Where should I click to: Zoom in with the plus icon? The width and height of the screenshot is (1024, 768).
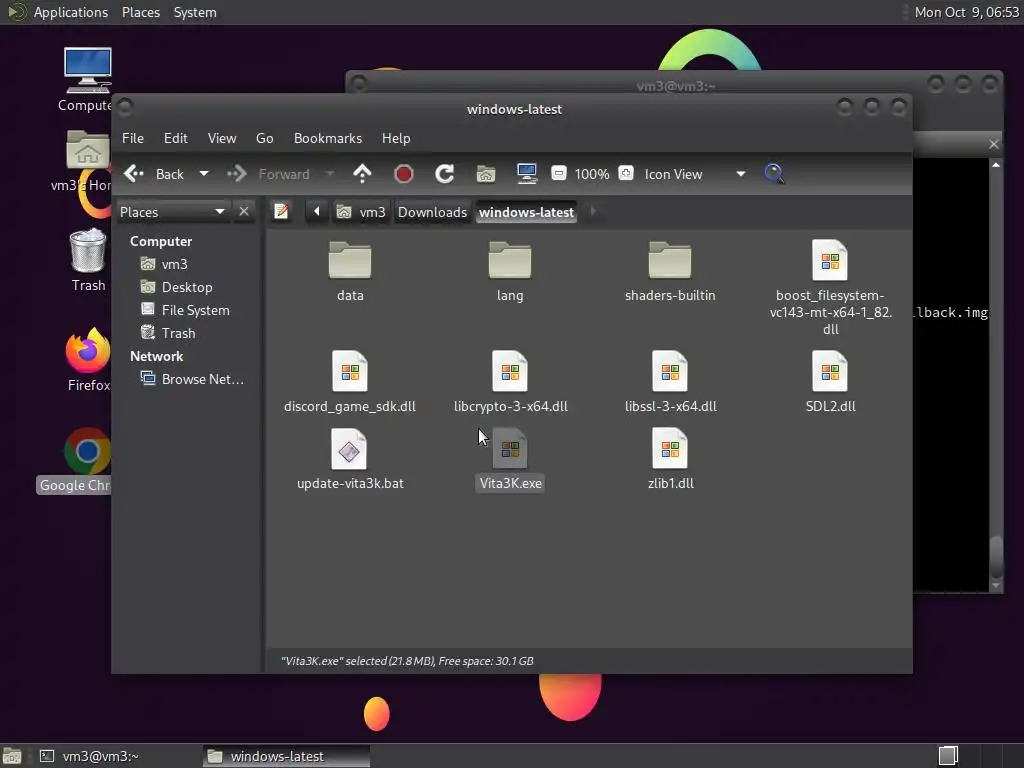click(x=626, y=173)
